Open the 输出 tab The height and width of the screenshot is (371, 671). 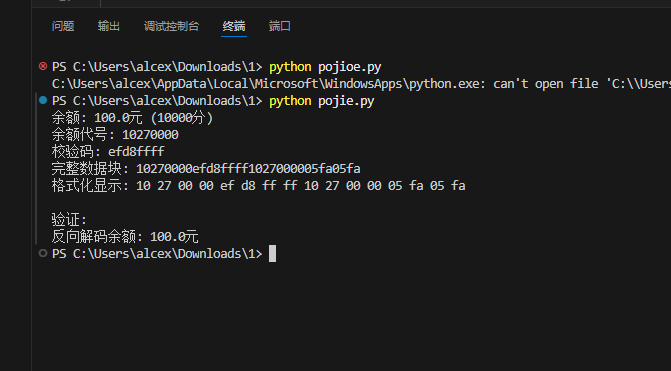pyautogui.click(x=109, y=26)
